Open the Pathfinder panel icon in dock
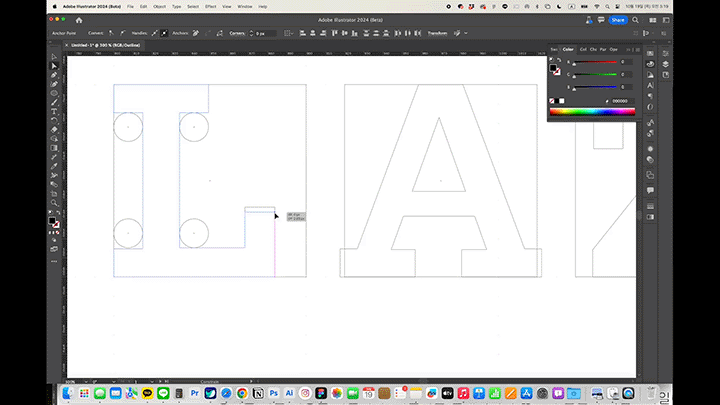 pos(650,175)
